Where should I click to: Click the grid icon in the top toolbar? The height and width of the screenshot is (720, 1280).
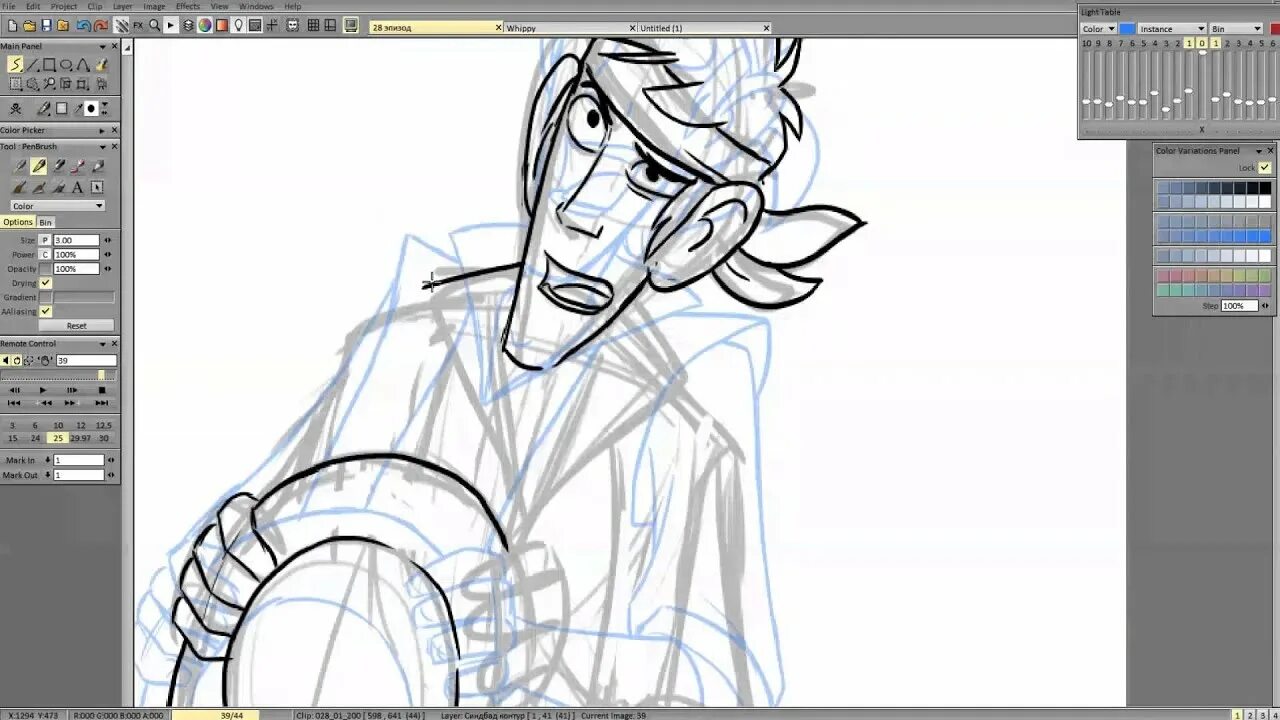click(313, 26)
